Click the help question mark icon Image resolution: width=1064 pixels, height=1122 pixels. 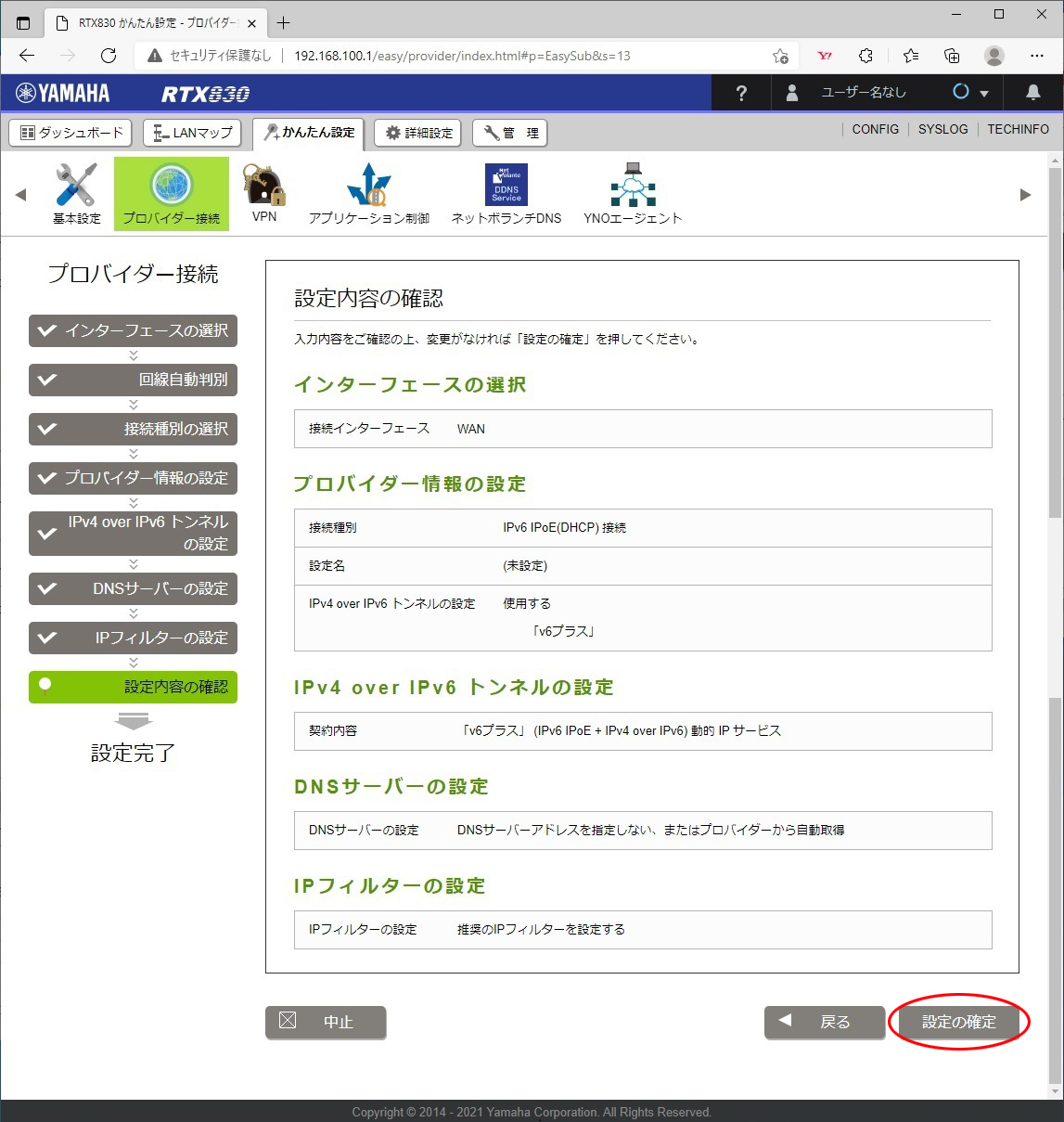click(740, 93)
